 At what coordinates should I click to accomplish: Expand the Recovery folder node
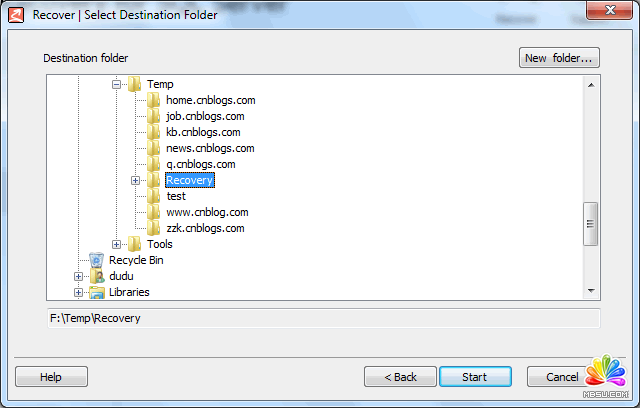coord(136,180)
